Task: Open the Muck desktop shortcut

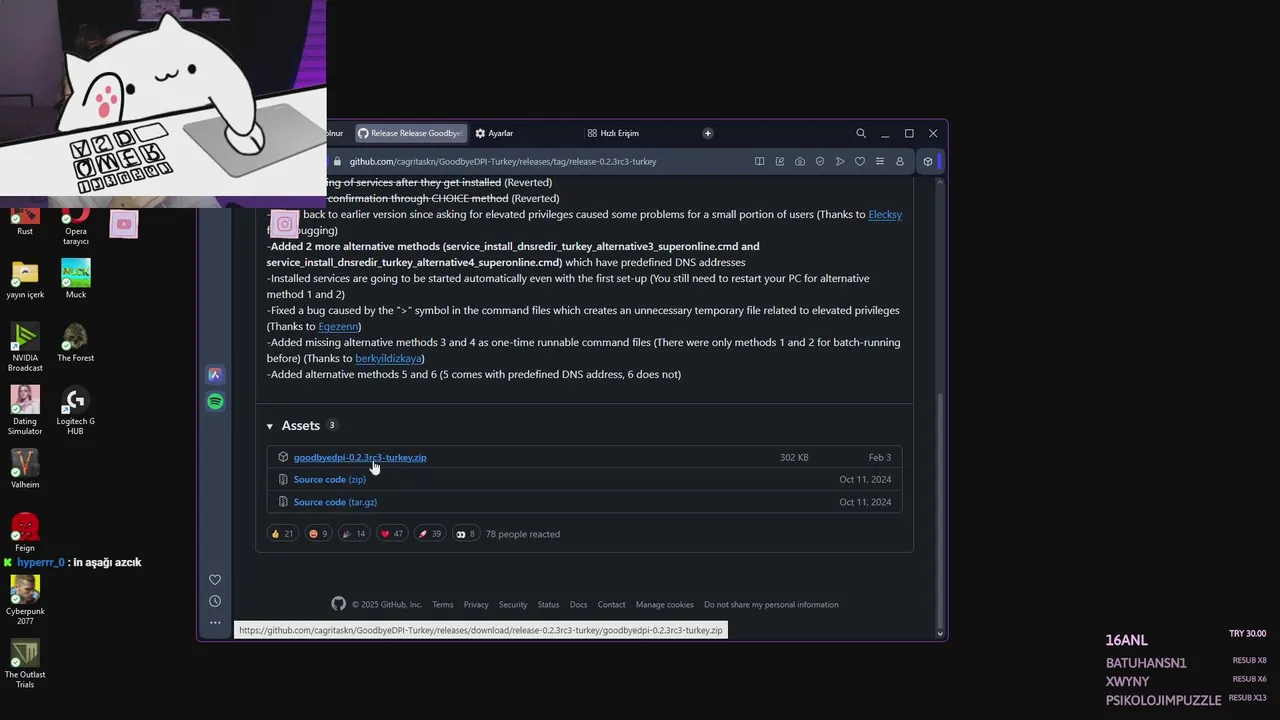Action: (76, 279)
